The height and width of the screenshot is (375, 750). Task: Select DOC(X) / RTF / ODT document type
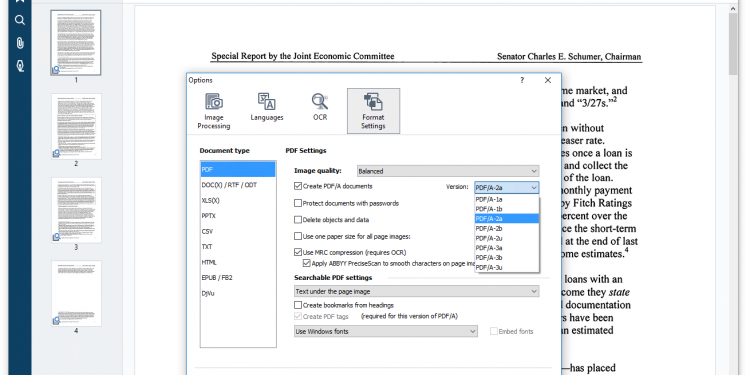click(238, 185)
